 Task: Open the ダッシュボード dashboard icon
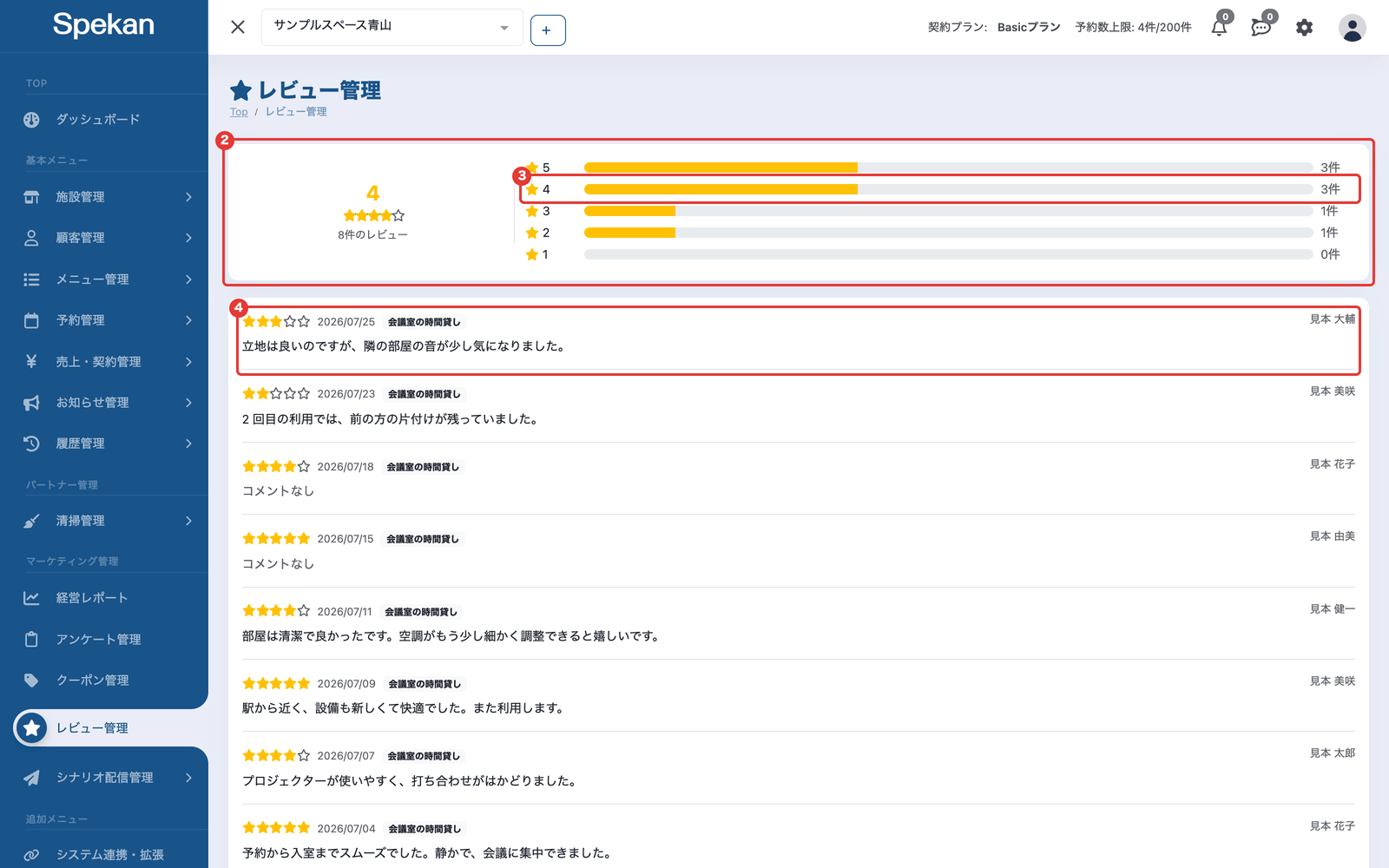31,120
